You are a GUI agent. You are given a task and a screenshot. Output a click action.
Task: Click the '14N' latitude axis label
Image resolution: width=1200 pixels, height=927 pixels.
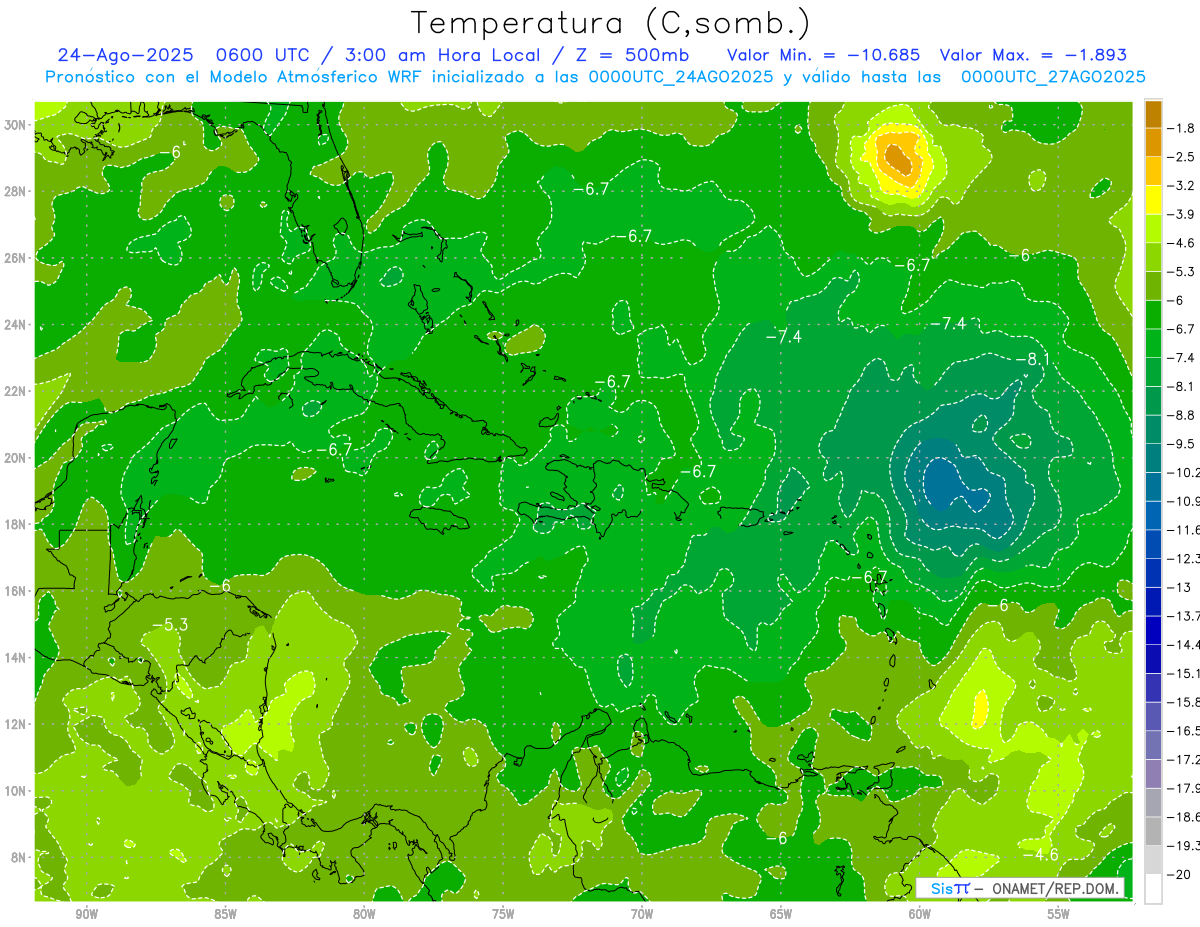[x=17, y=657]
